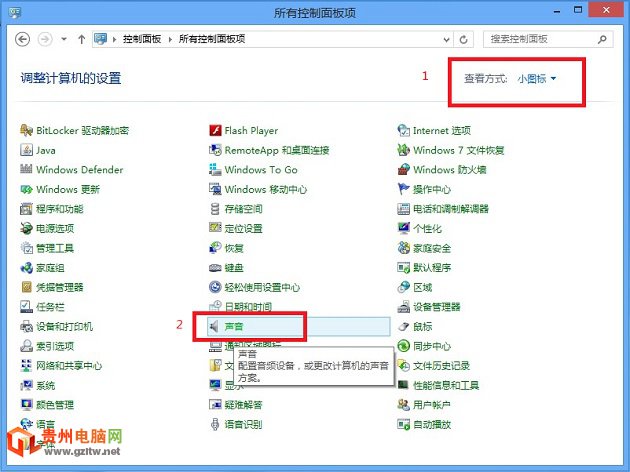Open the 声音 speaker icon
The image size is (630, 472).
215,326
